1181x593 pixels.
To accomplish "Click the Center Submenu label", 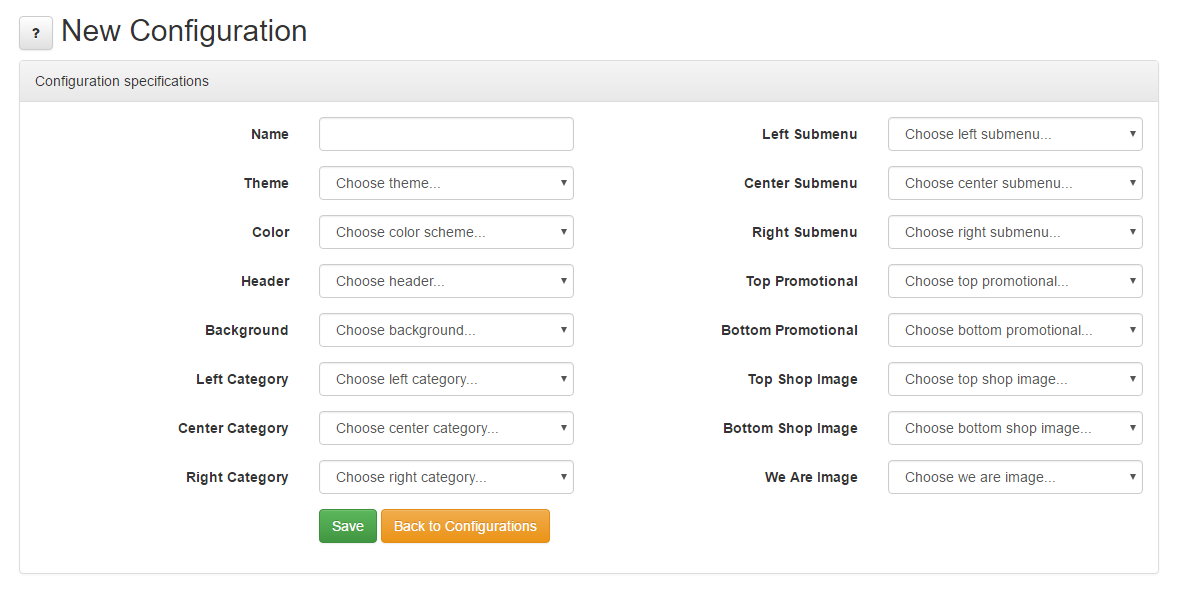I will [x=801, y=183].
